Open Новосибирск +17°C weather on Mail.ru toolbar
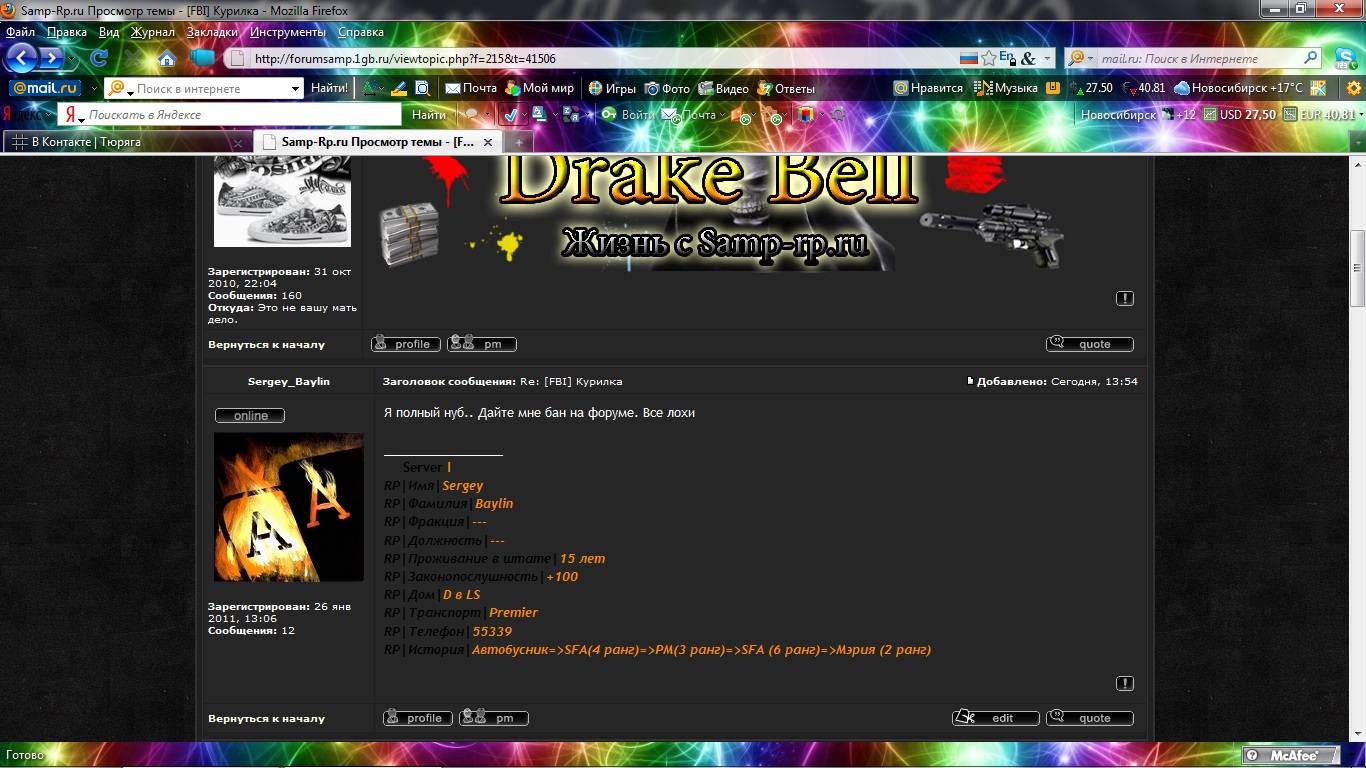The width and height of the screenshot is (1366, 768). click(1238, 88)
